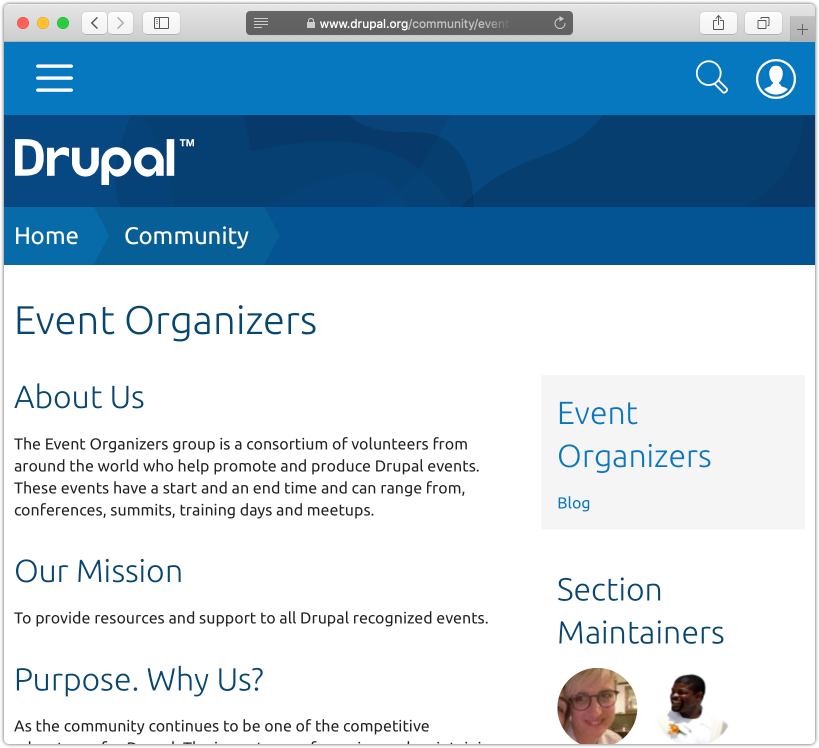Close the Safari window with red button

click(23, 23)
